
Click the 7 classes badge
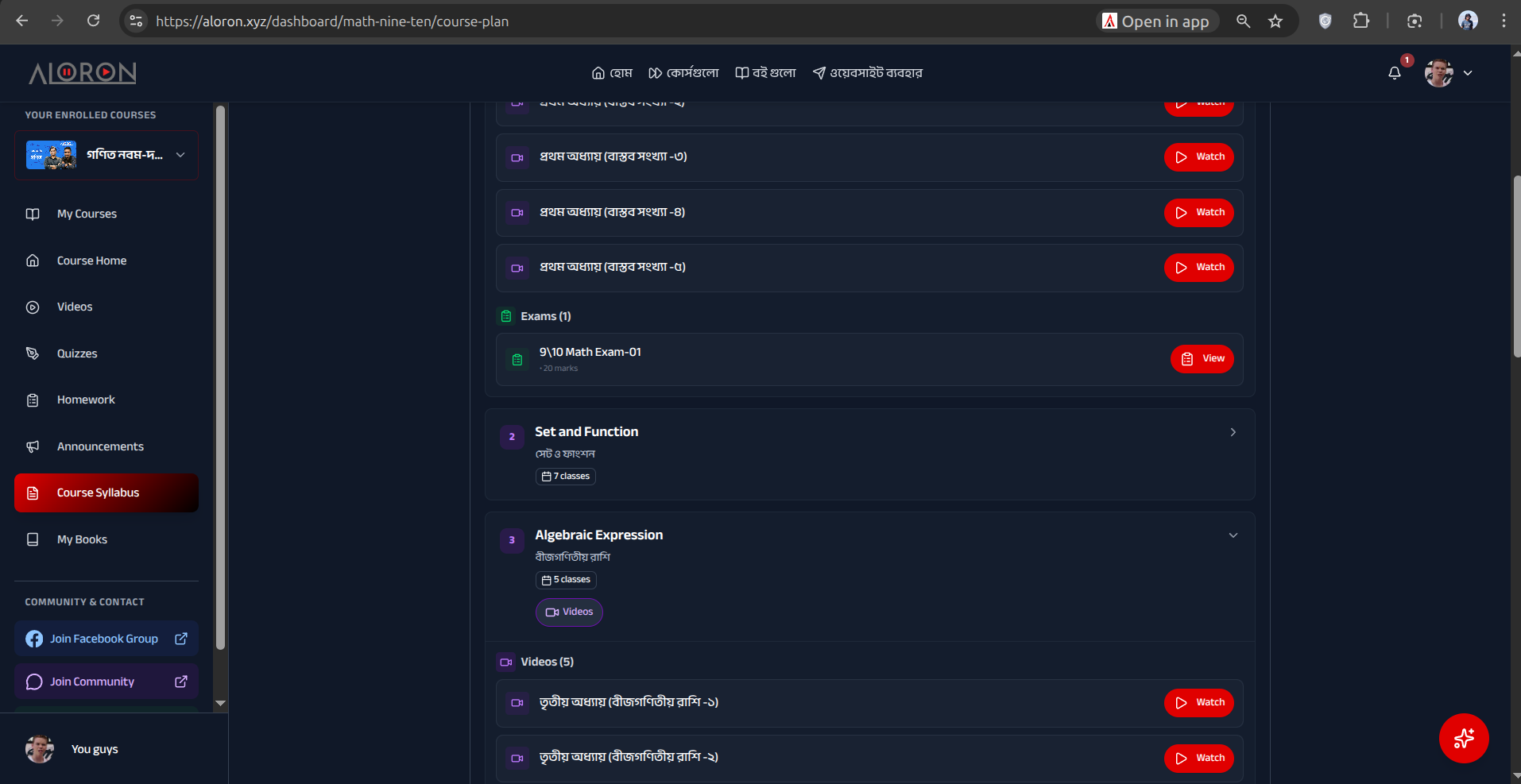coord(566,477)
